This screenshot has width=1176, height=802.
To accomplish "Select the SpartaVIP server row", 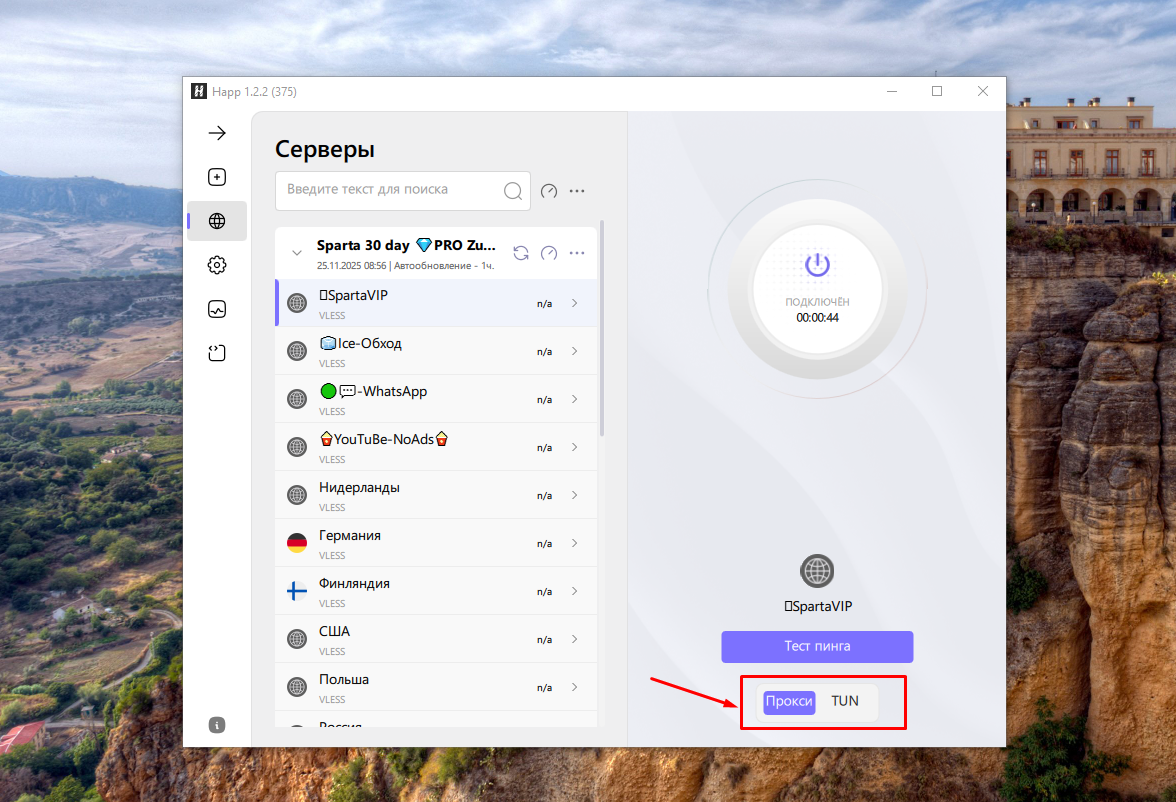I will (436, 303).
